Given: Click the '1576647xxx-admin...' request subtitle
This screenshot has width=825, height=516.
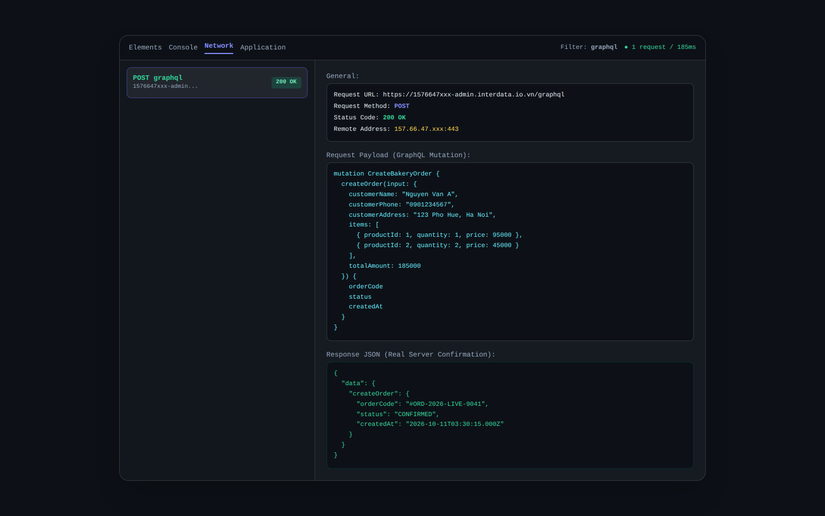Looking at the screenshot, I should 165,86.
